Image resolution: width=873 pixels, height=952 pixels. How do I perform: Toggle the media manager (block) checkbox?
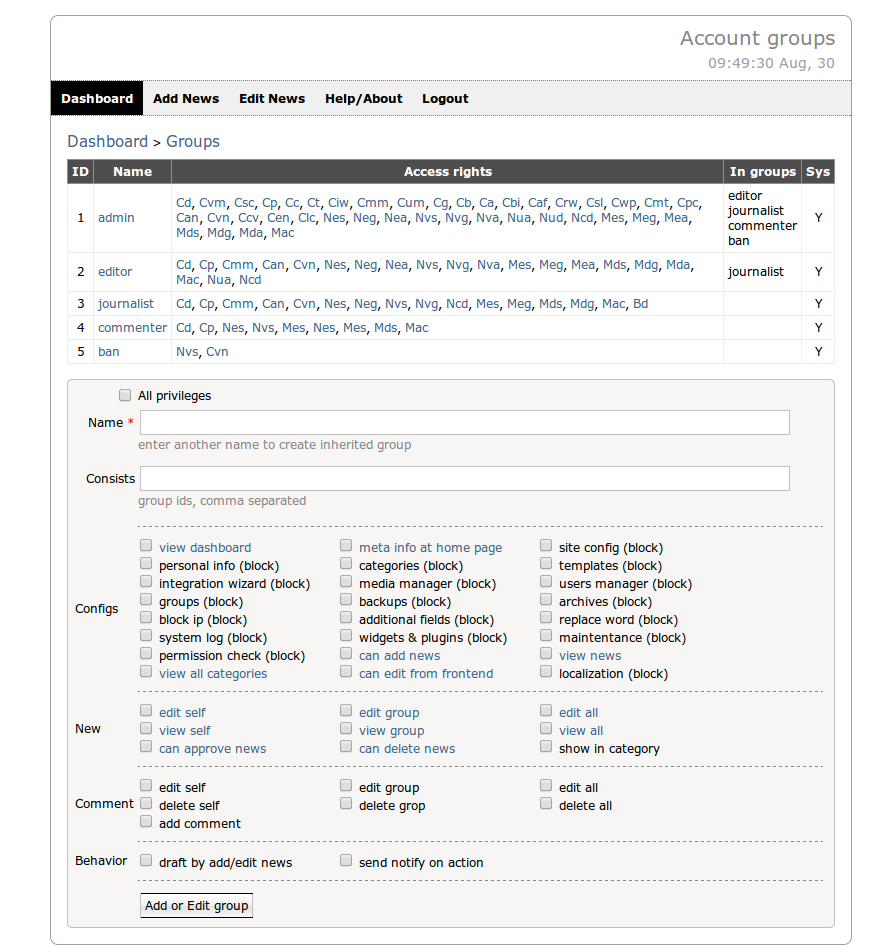tap(346, 582)
